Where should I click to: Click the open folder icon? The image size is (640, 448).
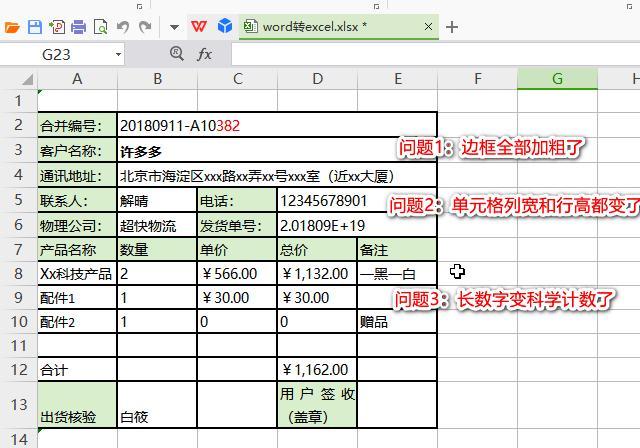(x=12, y=27)
